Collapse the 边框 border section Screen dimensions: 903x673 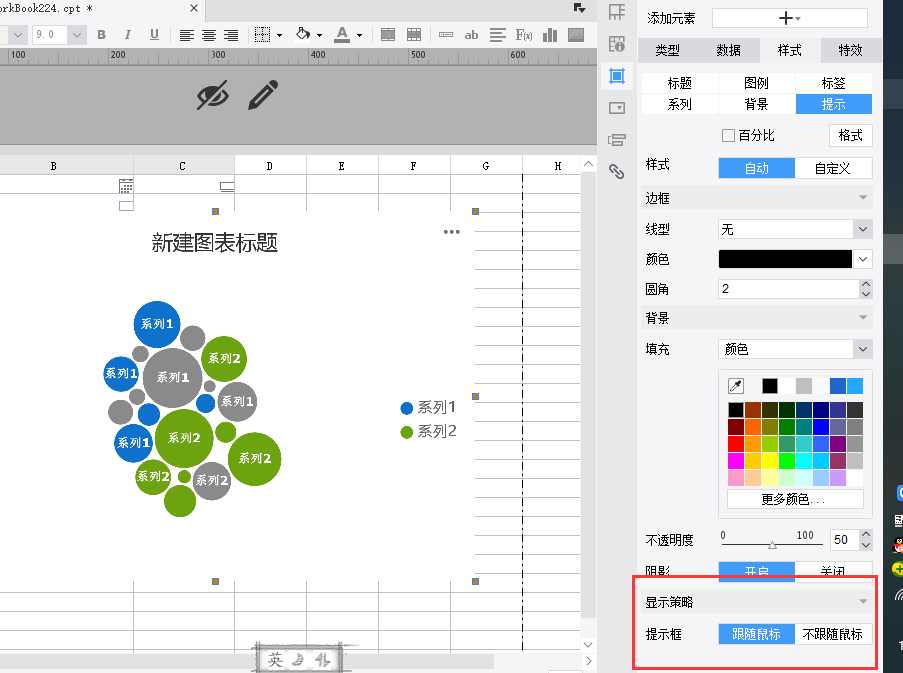pos(862,198)
